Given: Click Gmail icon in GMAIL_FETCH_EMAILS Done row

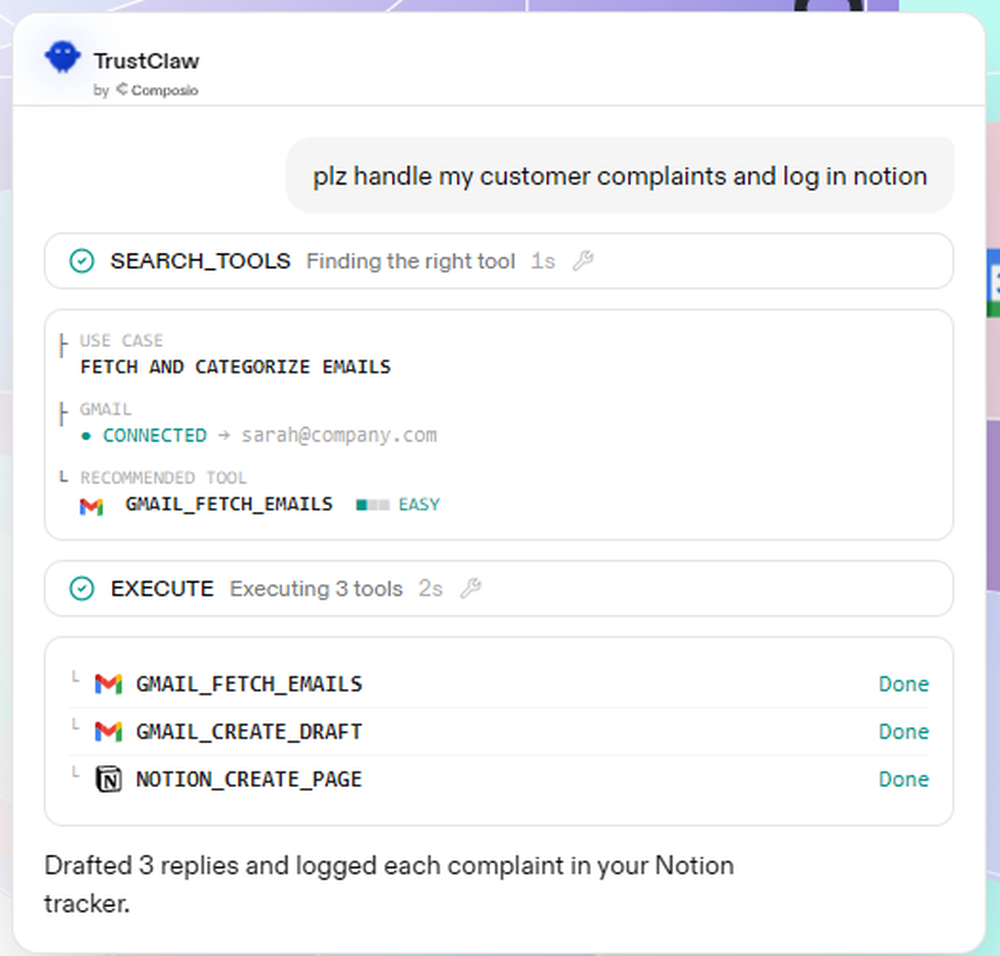Looking at the screenshot, I should [108, 684].
